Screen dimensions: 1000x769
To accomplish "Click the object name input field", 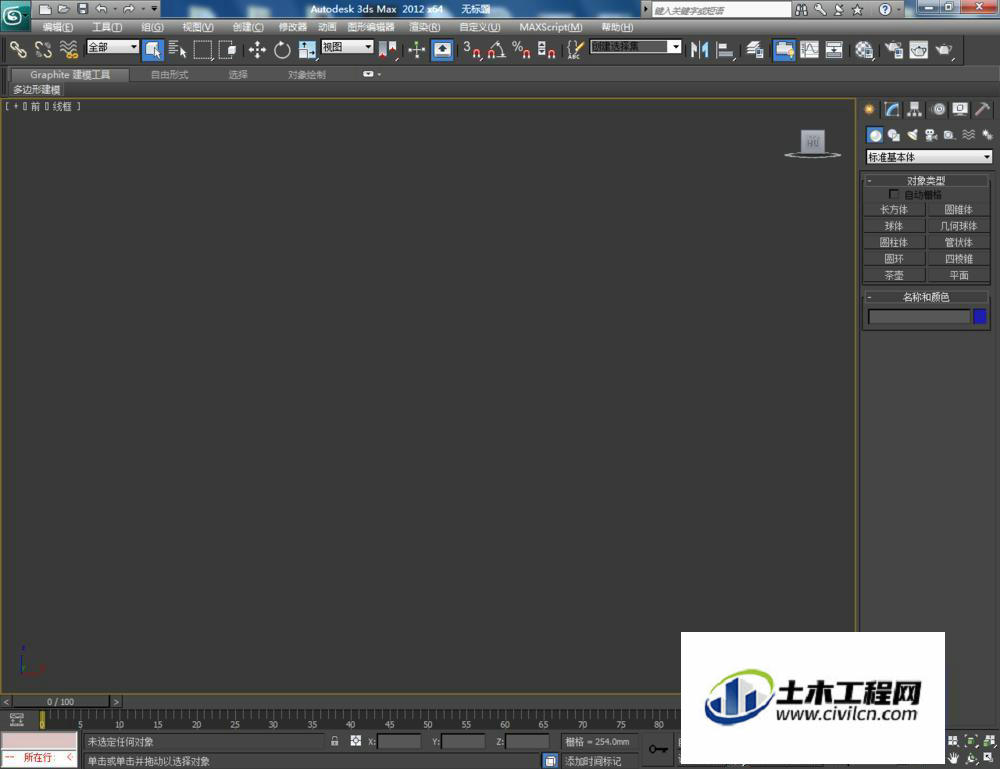I will pyautogui.click(x=919, y=316).
